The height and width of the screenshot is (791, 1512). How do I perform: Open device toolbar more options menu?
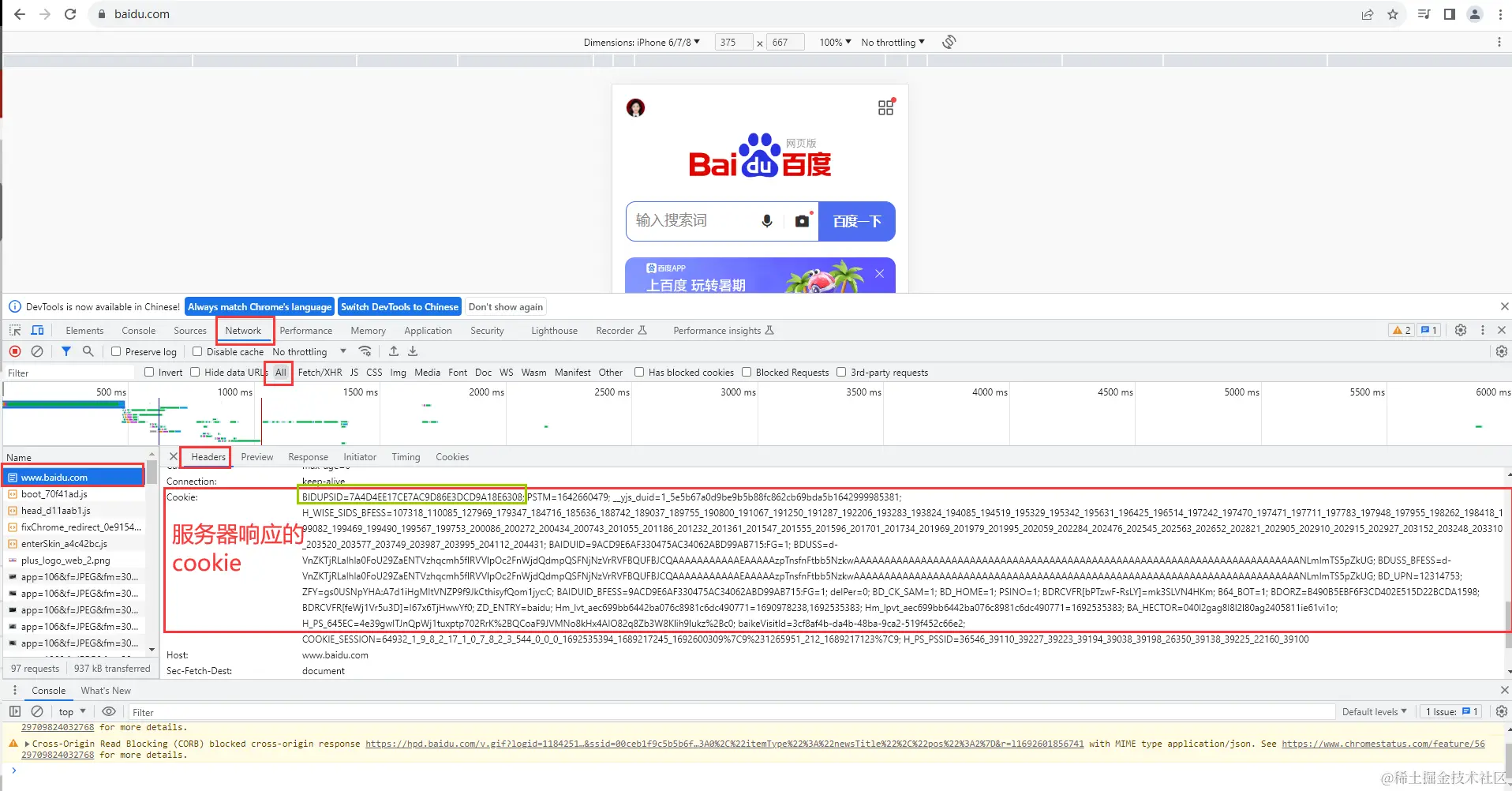tap(1499, 42)
